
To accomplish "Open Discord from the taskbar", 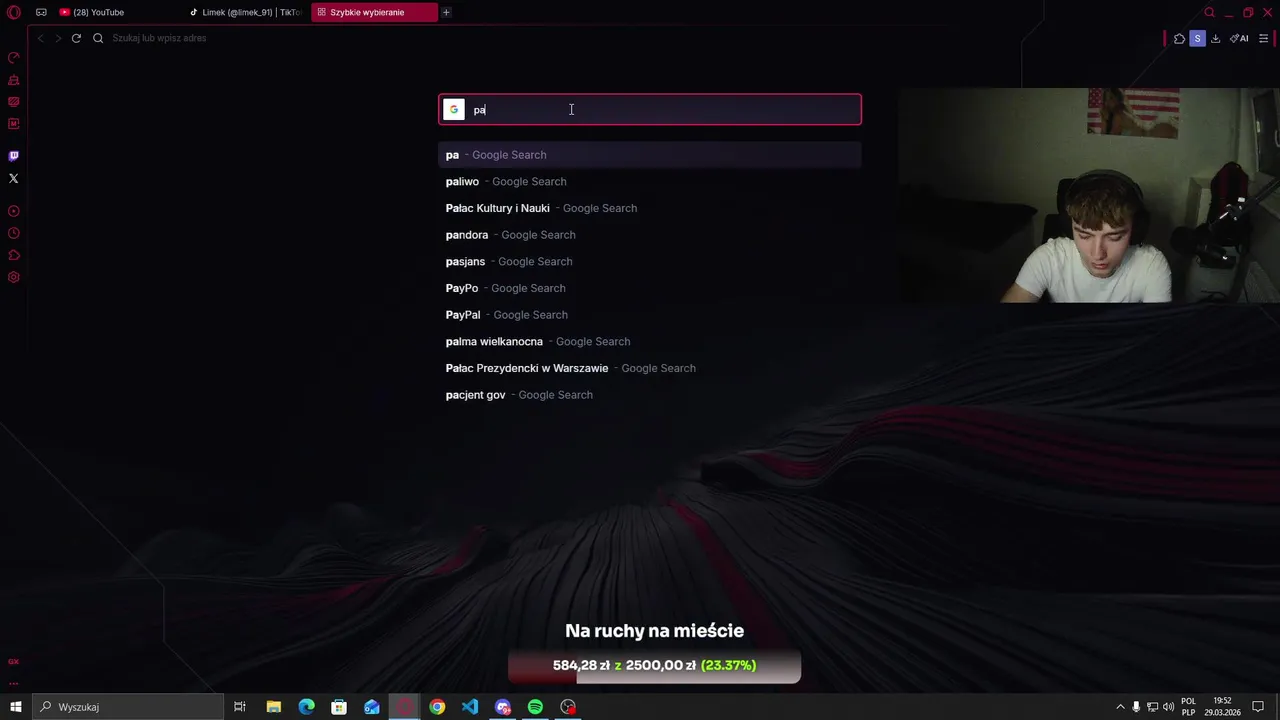I will pyautogui.click(x=503, y=707).
